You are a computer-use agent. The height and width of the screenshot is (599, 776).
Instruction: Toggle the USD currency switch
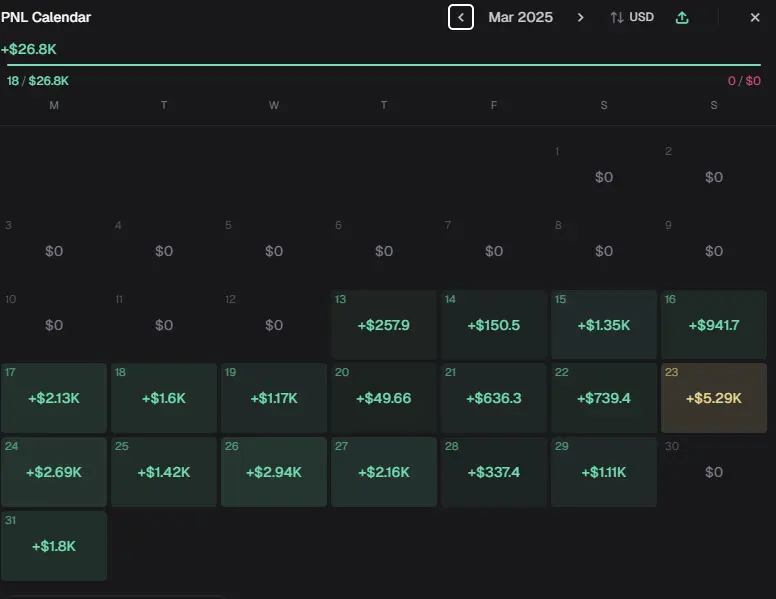coord(632,17)
